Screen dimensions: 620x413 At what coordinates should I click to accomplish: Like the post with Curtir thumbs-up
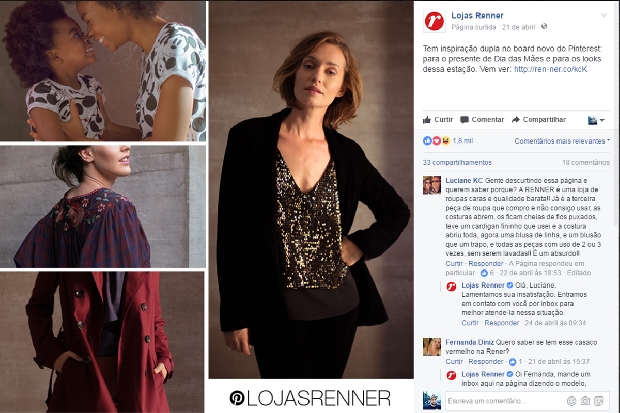438,119
